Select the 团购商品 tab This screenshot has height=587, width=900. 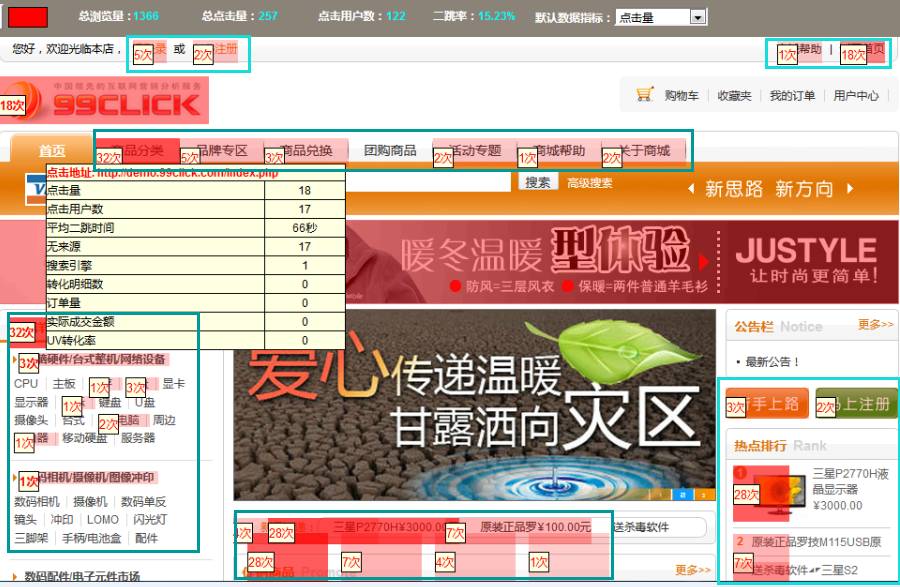click(390, 150)
